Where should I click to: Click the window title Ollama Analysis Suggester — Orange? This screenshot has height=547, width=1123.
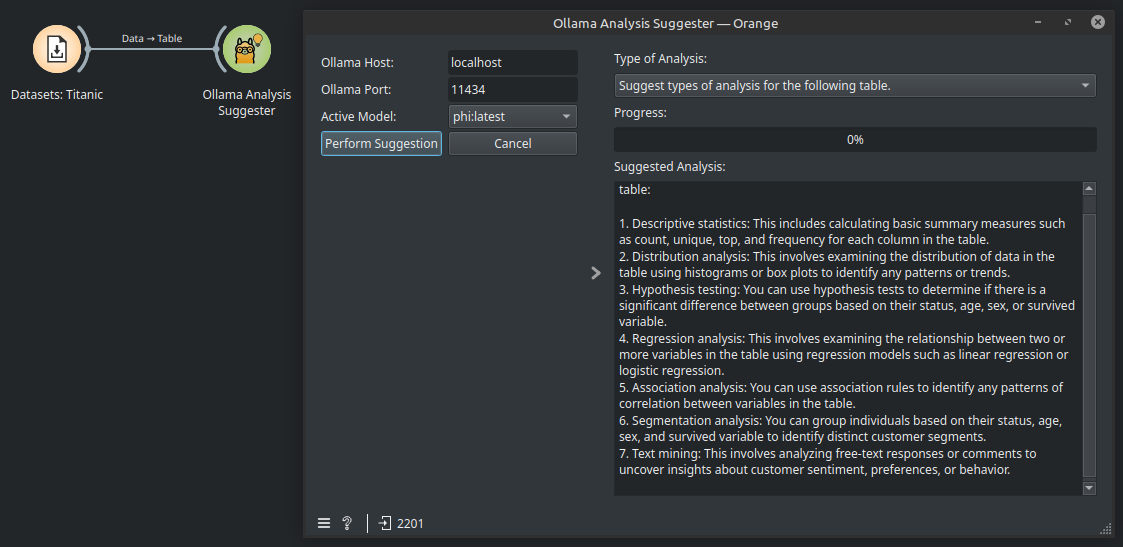[x=665, y=24]
